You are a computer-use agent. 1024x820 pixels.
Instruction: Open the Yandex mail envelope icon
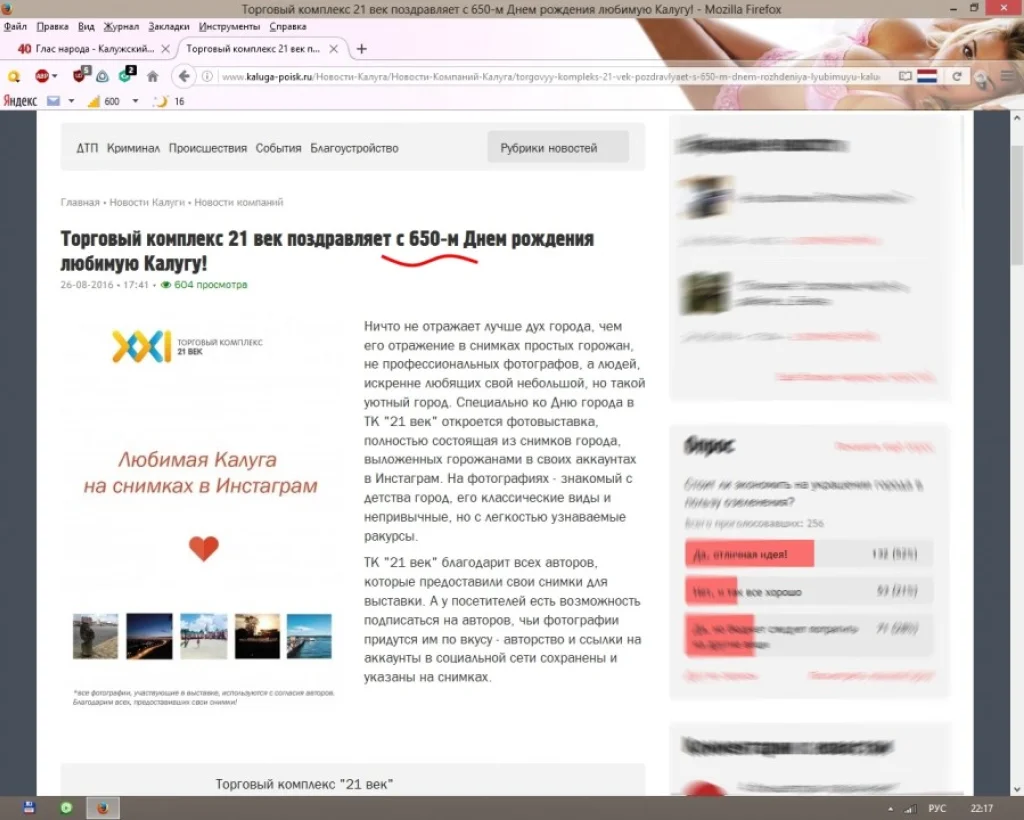click(53, 101)
